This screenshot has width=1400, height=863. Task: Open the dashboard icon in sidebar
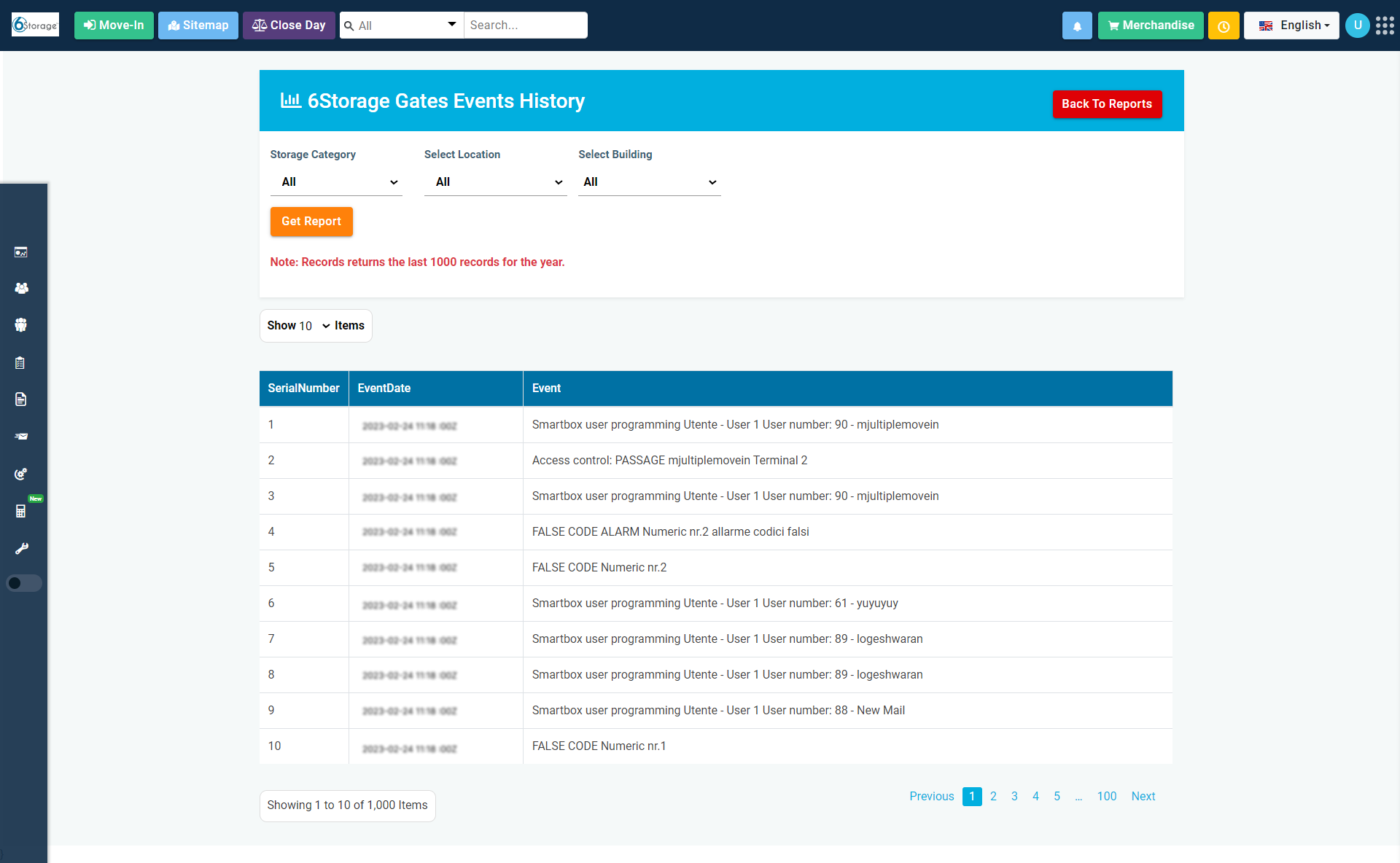(21, 252)
